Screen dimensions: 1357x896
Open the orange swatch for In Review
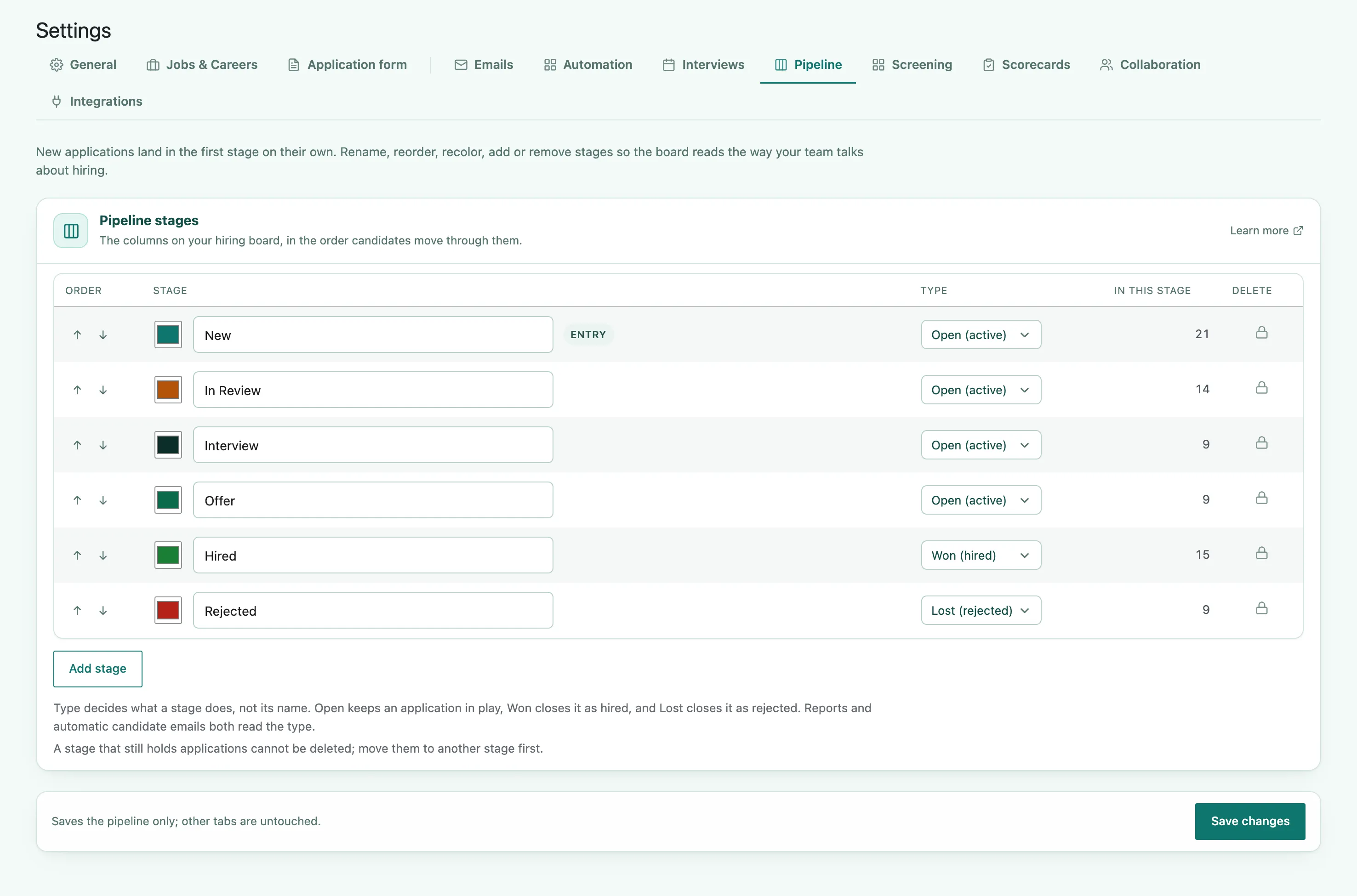coord(168,390)
